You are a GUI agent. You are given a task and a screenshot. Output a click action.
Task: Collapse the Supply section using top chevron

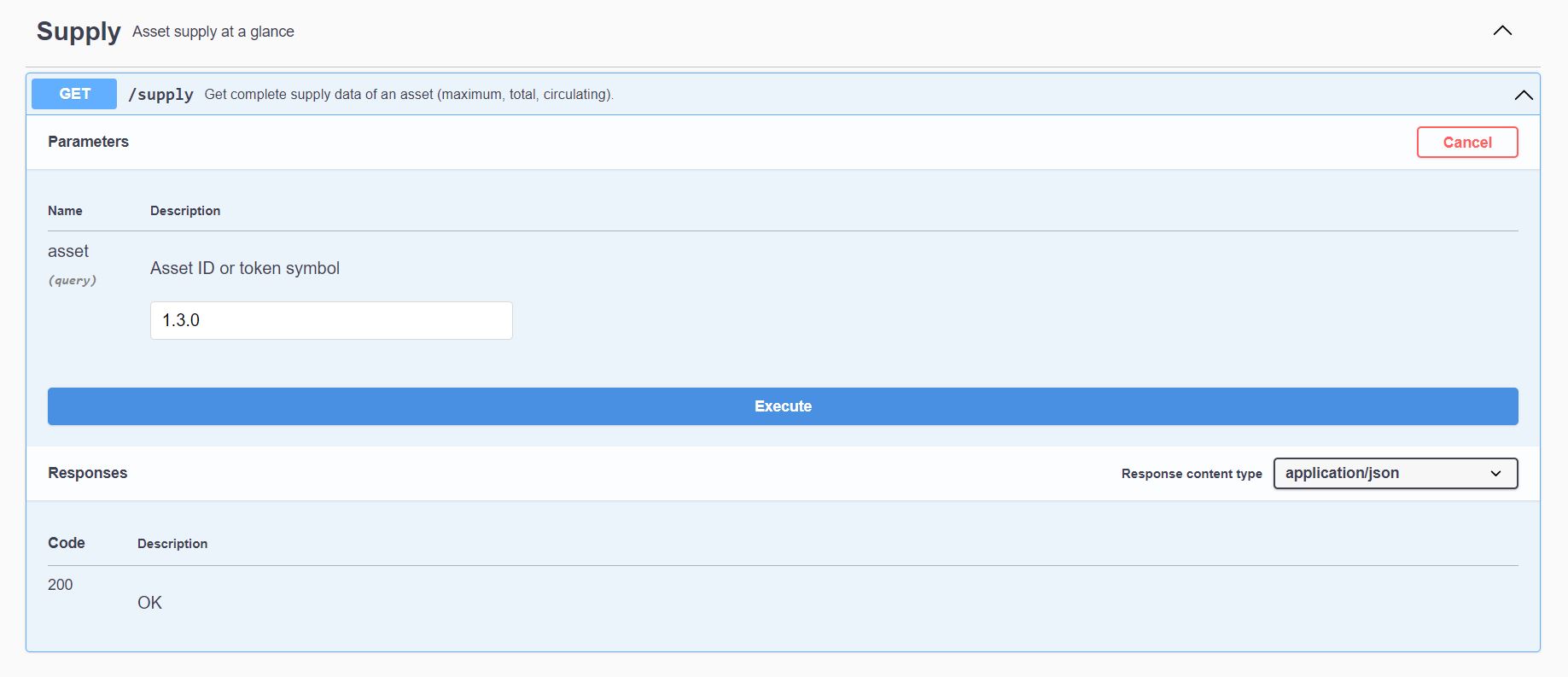point(1502,31)
